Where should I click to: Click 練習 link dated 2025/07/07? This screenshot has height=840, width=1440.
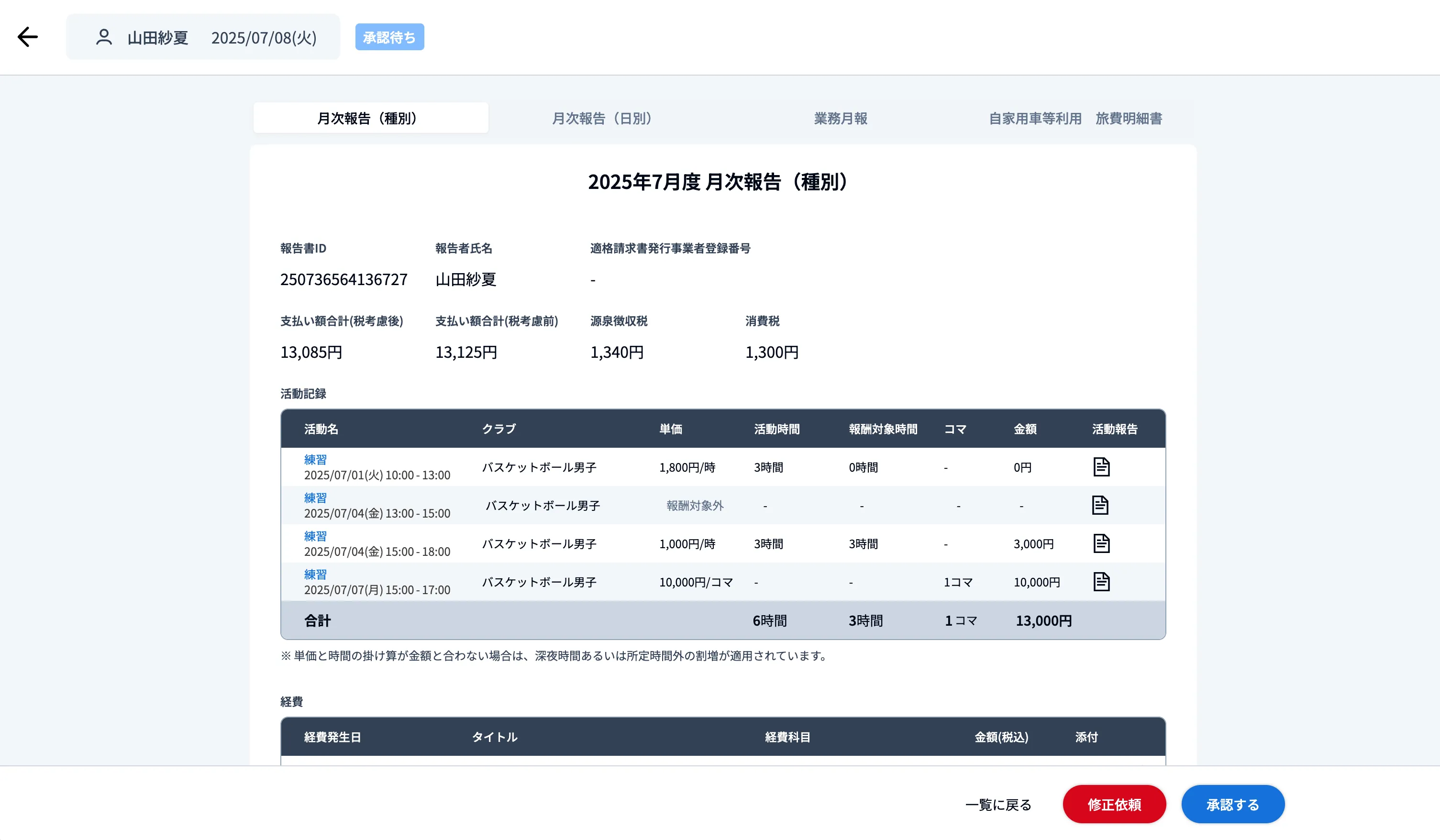(x=315, y=575)
